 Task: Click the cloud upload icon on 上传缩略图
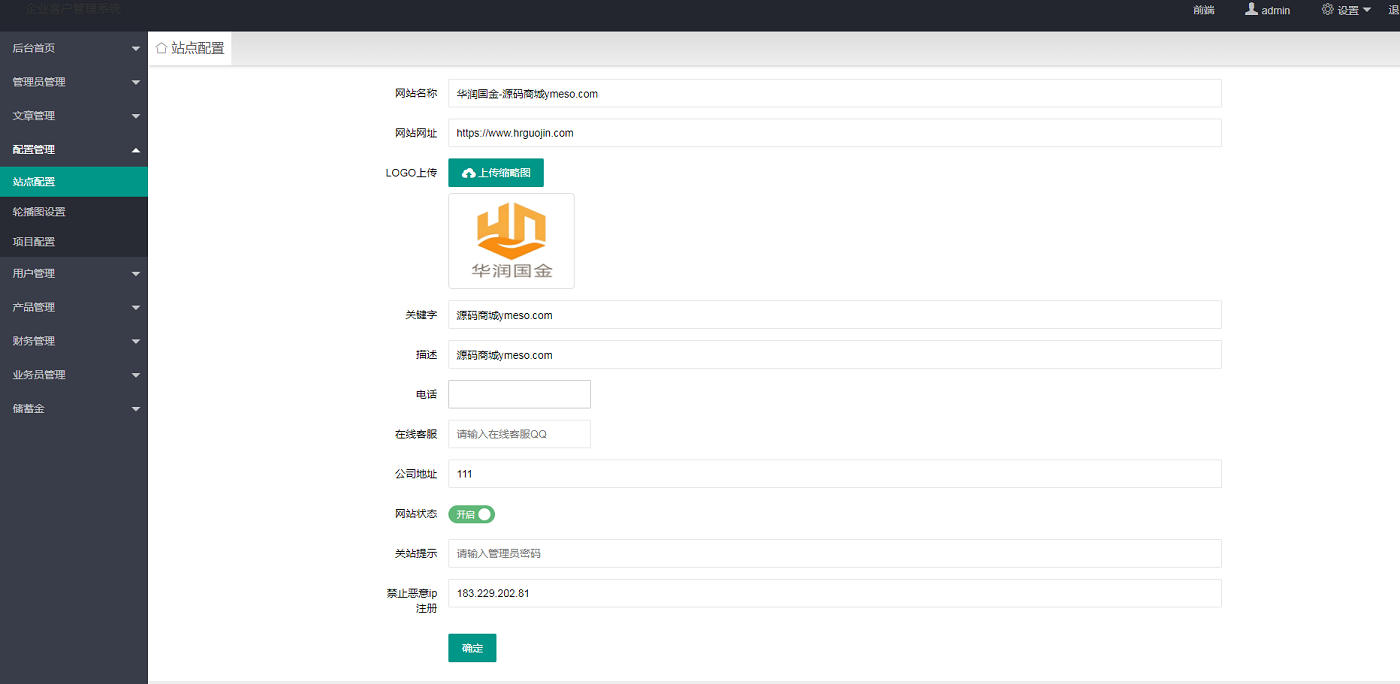[x=468, y=173]
